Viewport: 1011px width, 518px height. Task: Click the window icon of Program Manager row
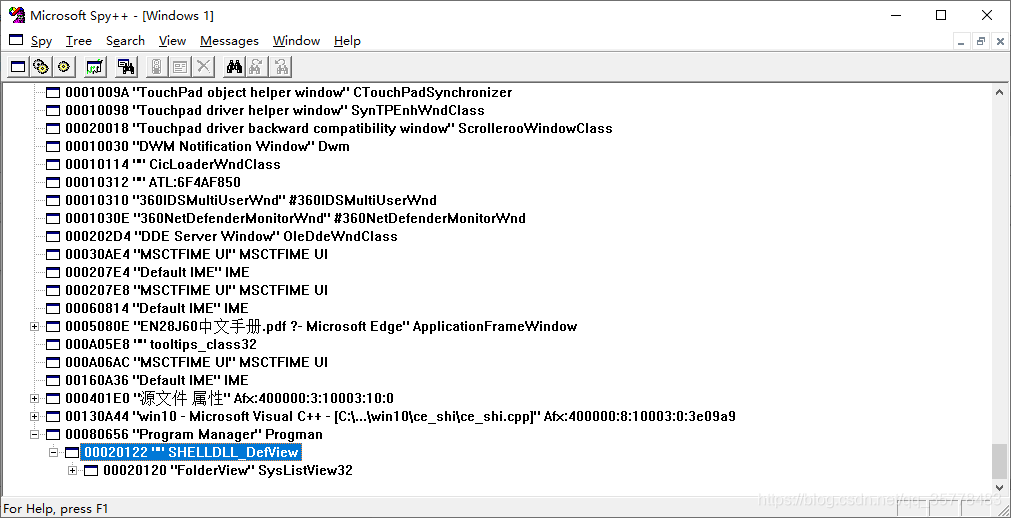click(x=54, y=435)
